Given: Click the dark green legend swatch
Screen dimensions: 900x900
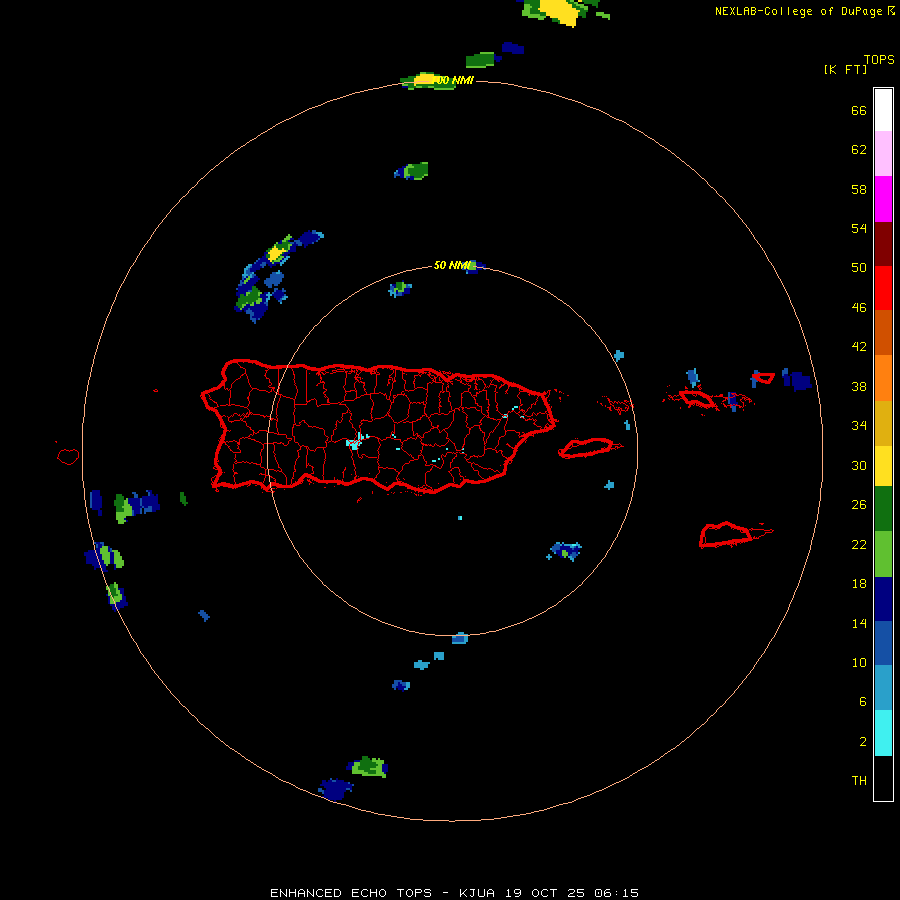Looking at the screenshot, I should (x=883, y=509).
